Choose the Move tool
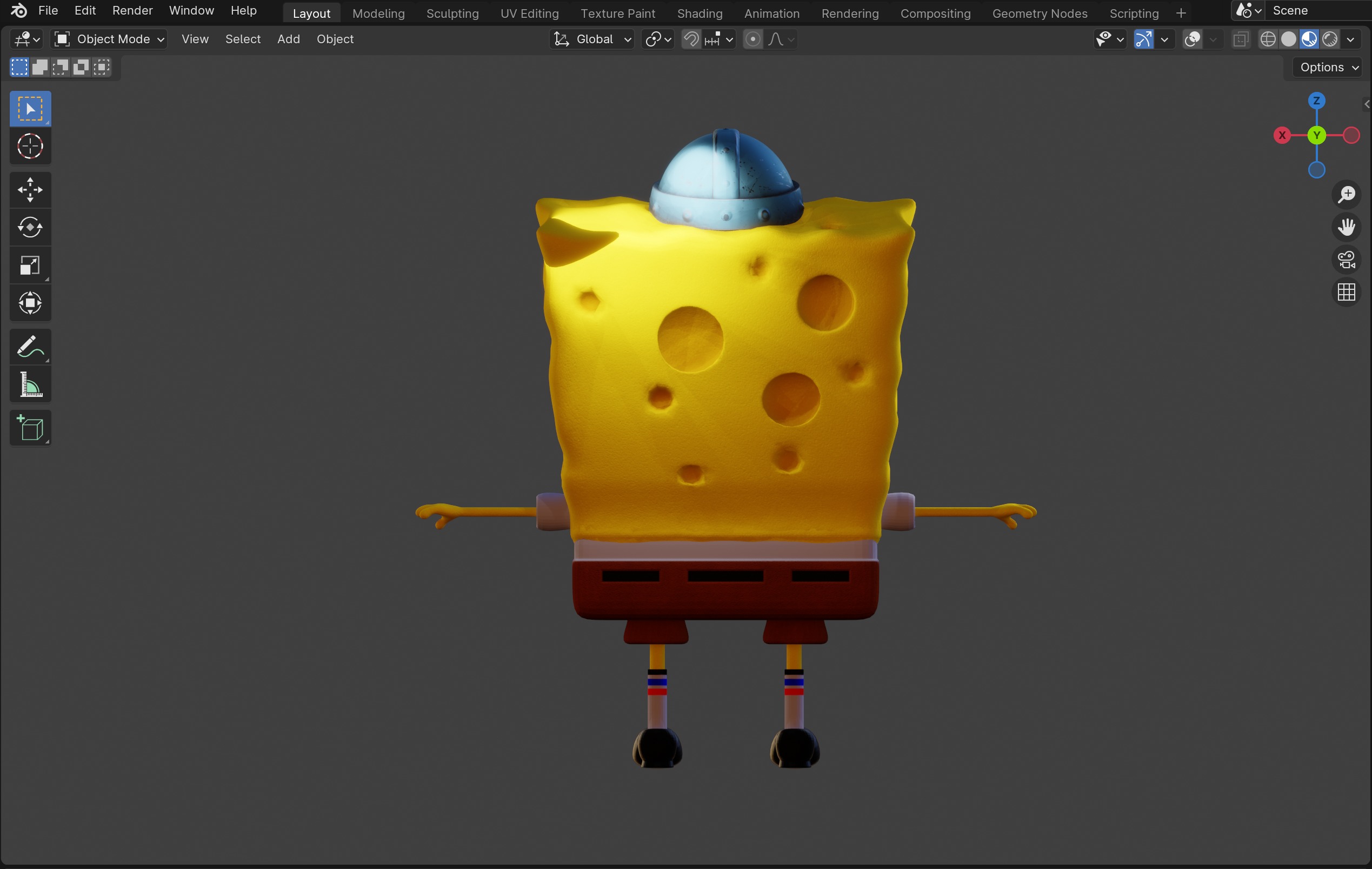The image size is (1372, 869). point(30,190)
